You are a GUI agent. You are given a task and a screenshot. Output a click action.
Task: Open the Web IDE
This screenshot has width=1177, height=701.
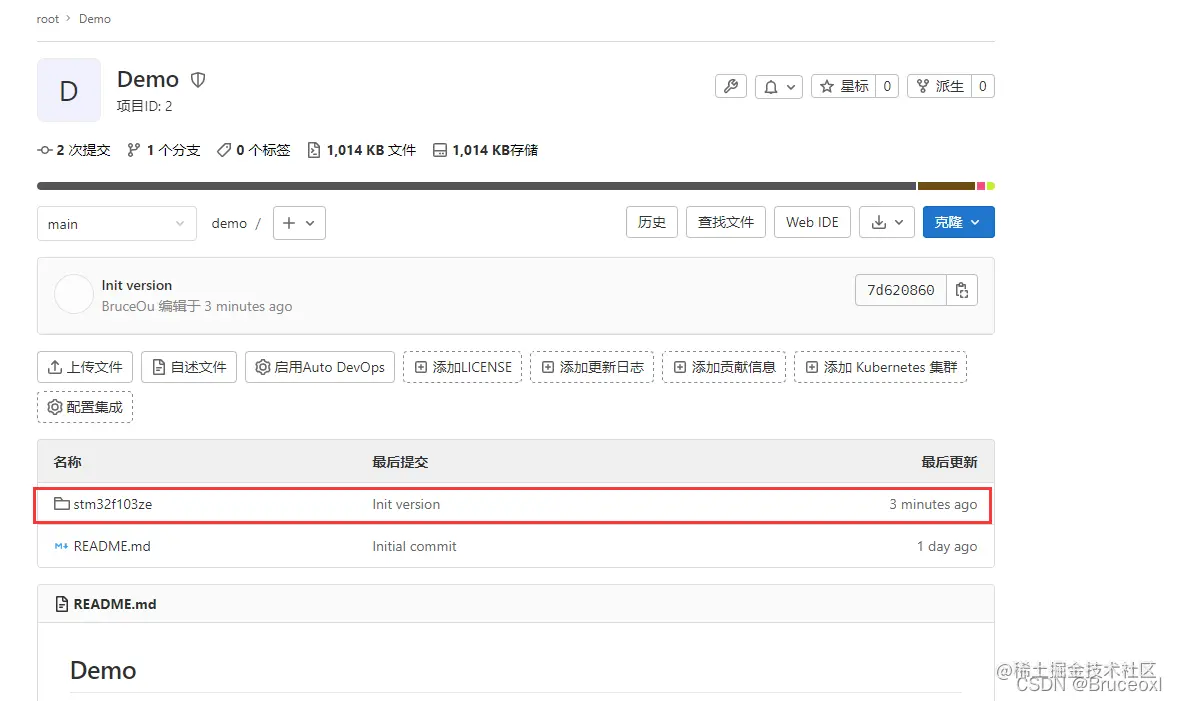[x=812, y=222]
